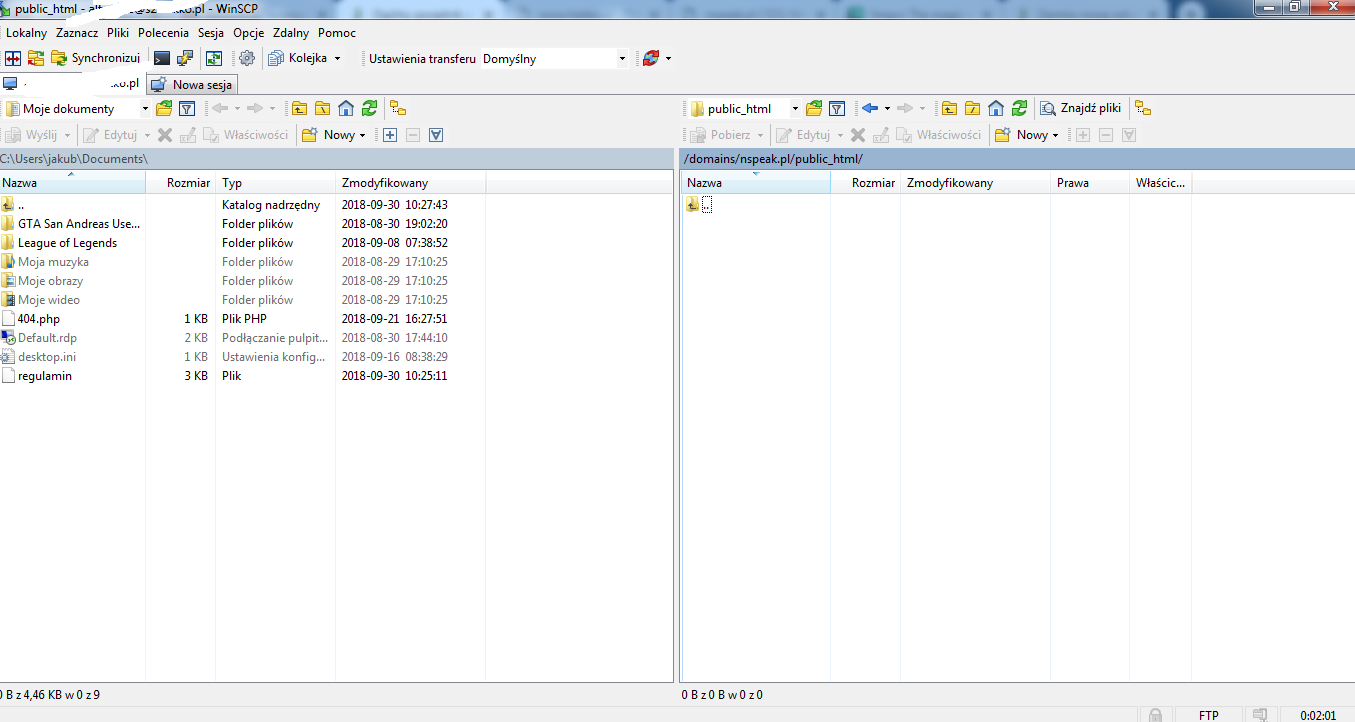Open the terminal console icon

(x=162, y=58)
